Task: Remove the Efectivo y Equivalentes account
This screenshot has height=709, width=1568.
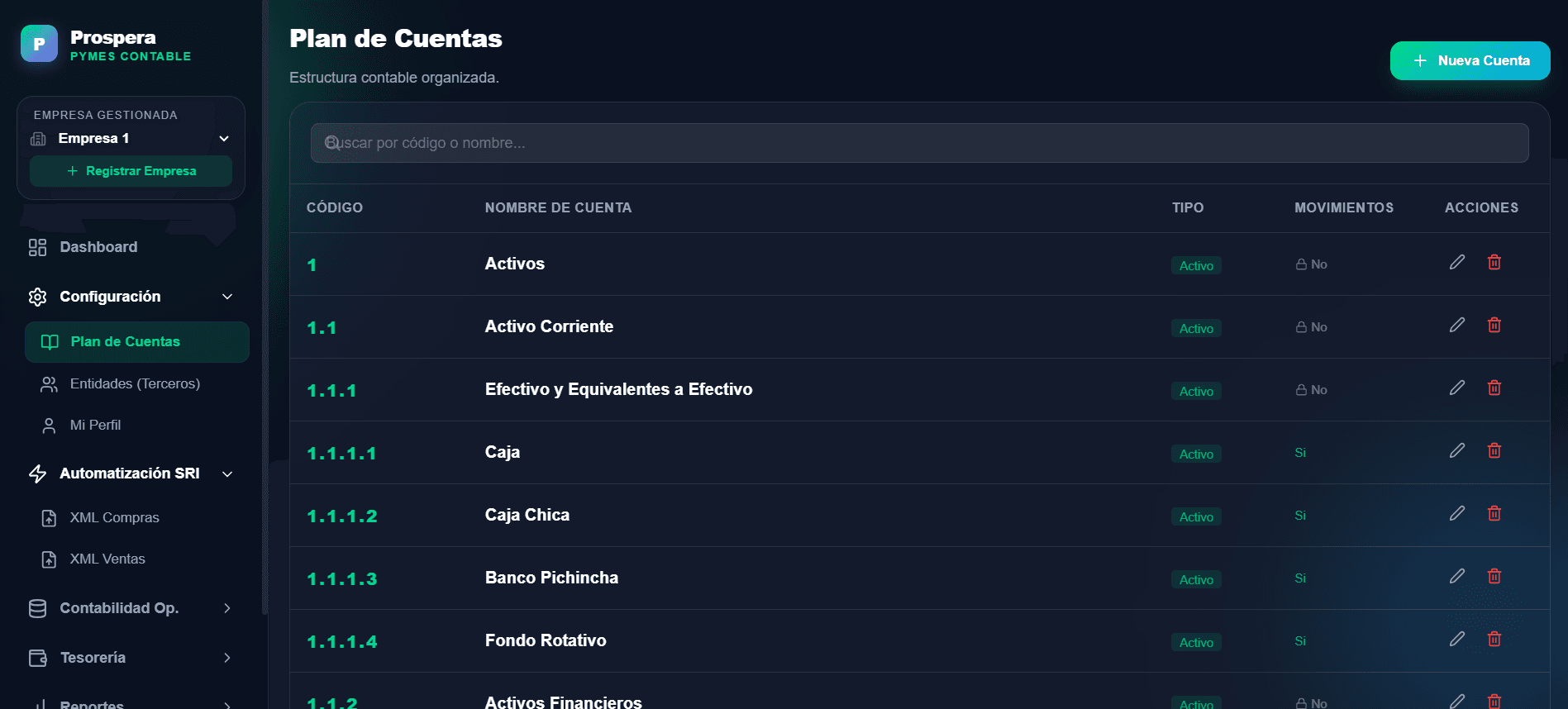Action: point(1494,388)
